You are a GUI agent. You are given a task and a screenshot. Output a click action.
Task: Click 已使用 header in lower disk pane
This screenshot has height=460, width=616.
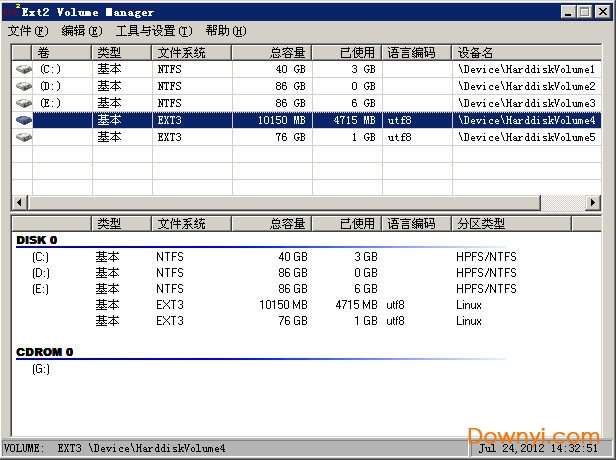tap(346, 224)
